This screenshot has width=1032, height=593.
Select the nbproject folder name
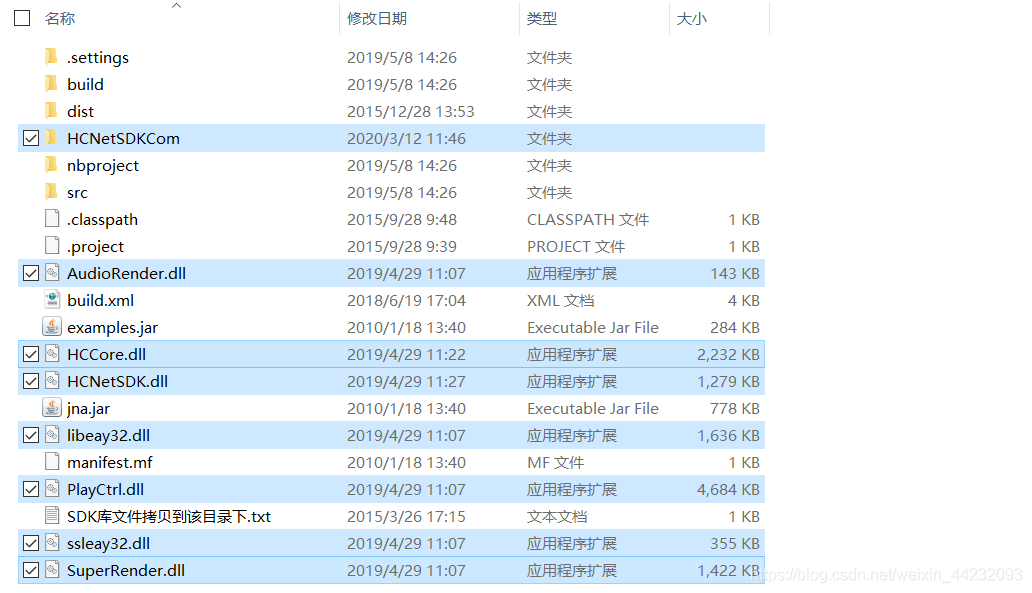point(103,165)
